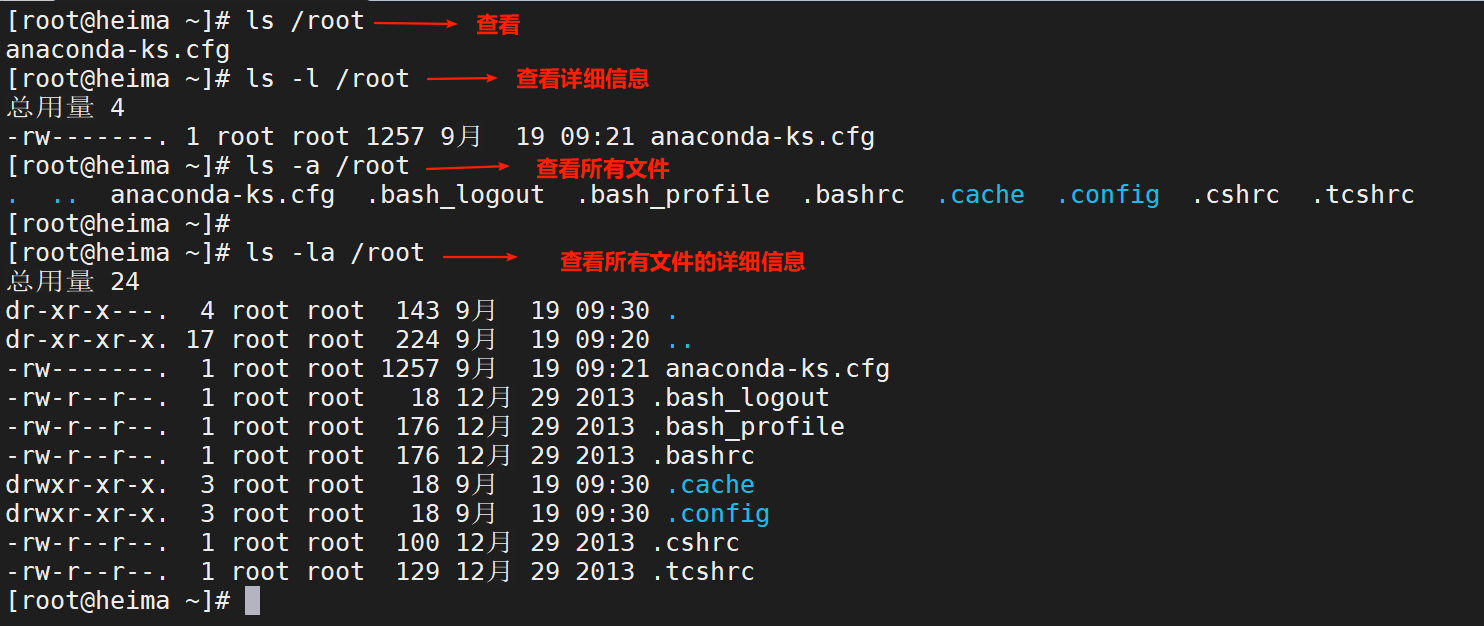Viewport: 1484px width, 626px height.
Task: Click anaconda-ks.cfg under the first ls command
Action: point(118,49)
